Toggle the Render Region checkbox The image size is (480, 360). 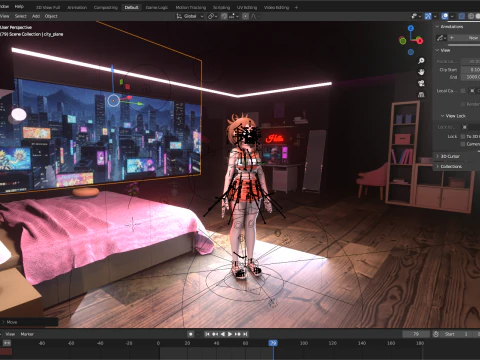point(463,104)
